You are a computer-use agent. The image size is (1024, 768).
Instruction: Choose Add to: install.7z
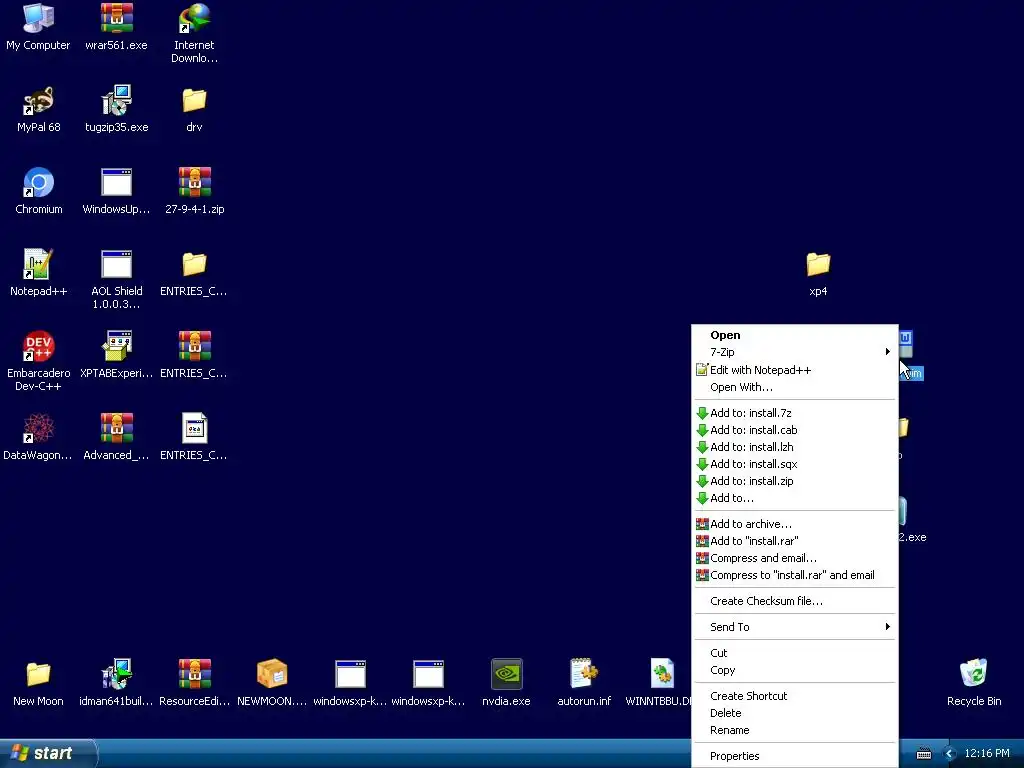[795, 413]
